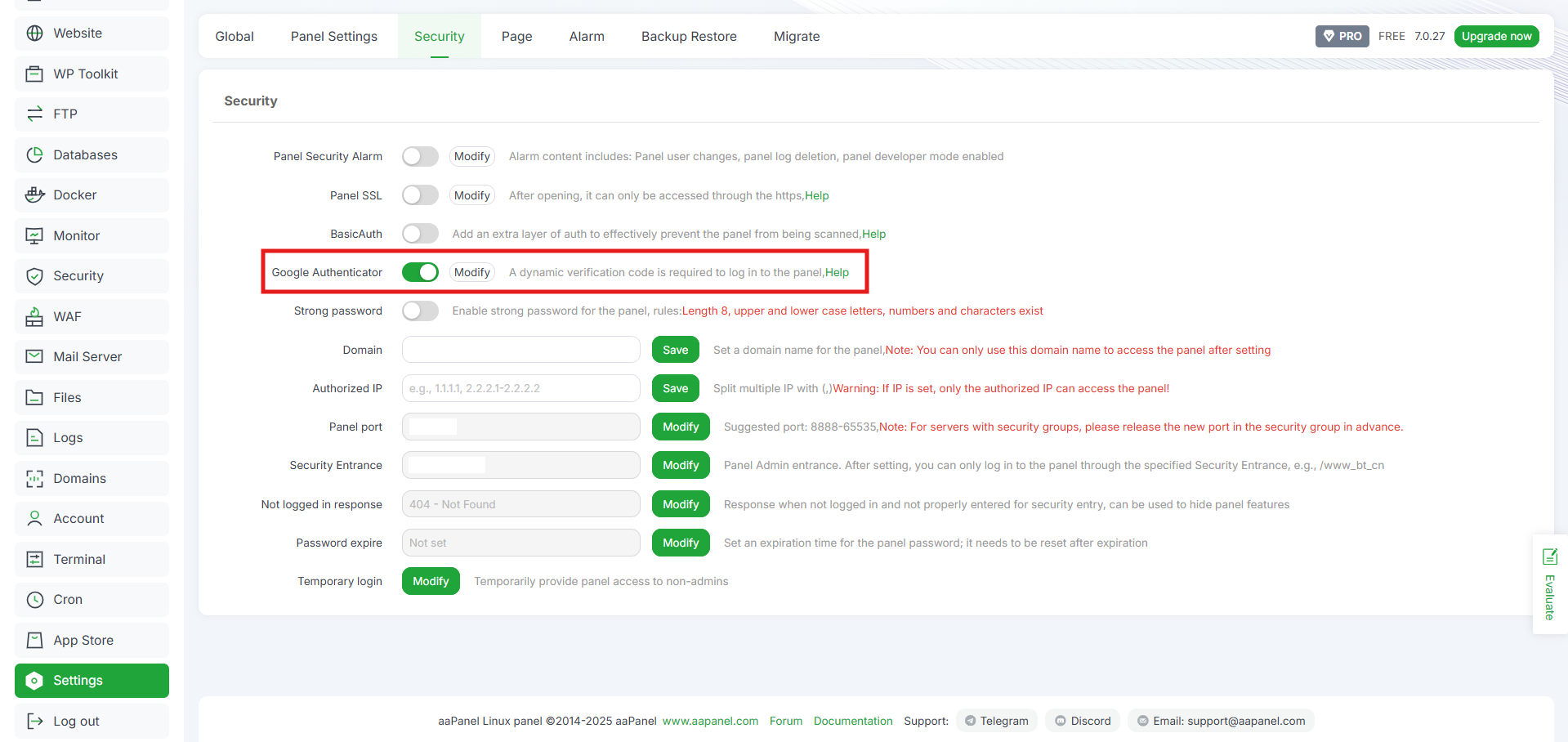Click the Evaluate feedback pencil icon
1568x742 pixels.
point(1549,556)
